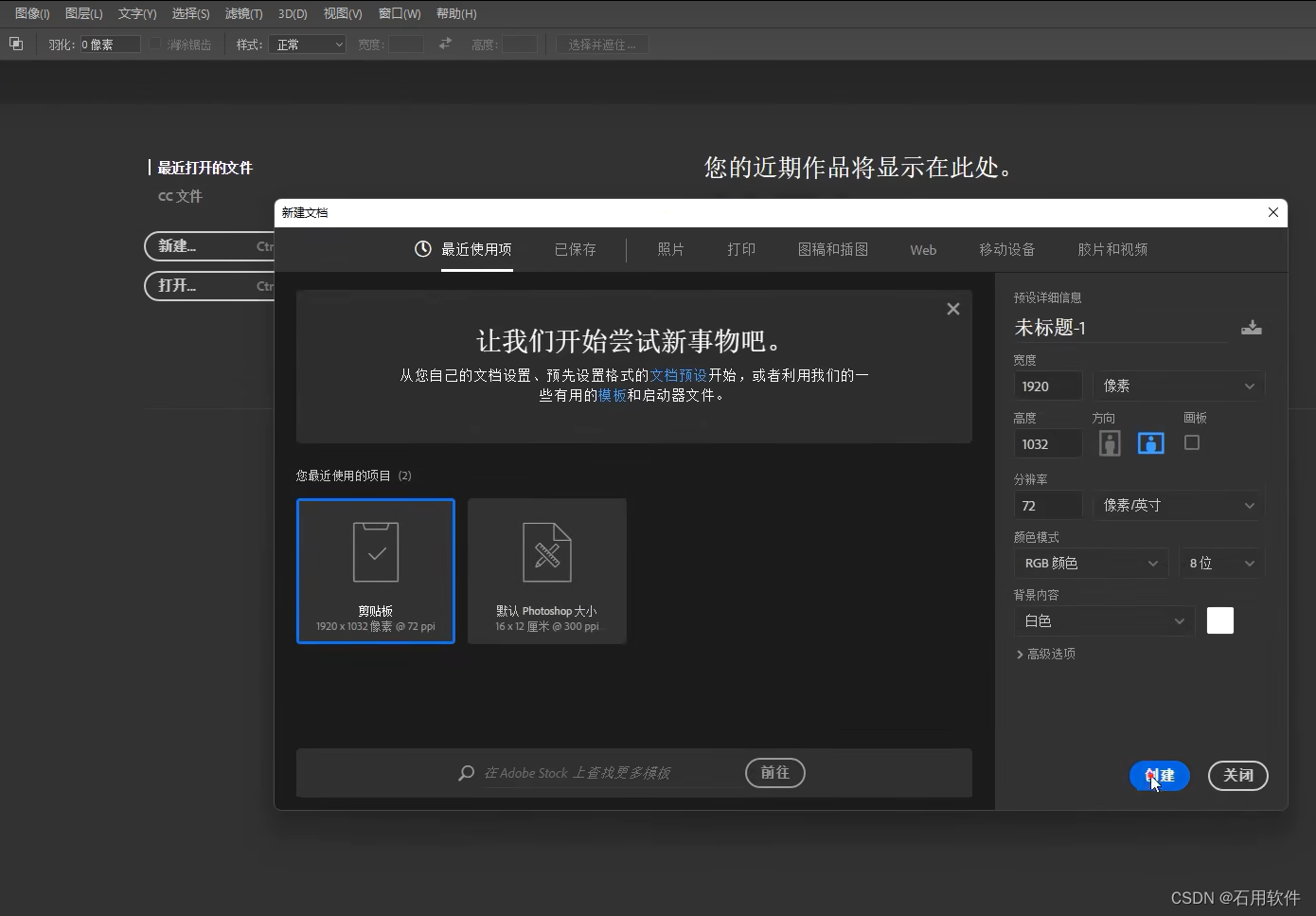This screenshot has width=1316, height=916.
Task: Click the search magnifier icon for Adobe Stock
Action: click(x=466, y=773)
